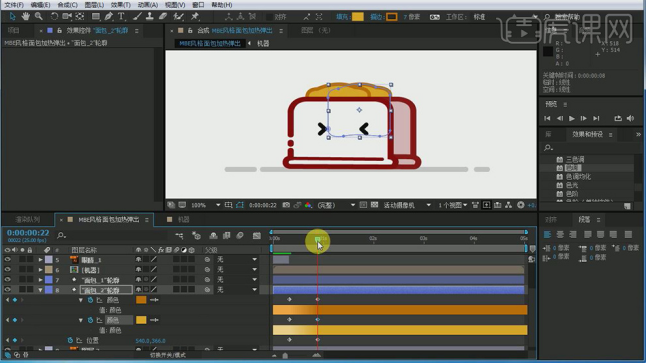The image size is (646, 364).
Task: Hide layer 6 机器 eye visibility
Action: pos(7,270)
